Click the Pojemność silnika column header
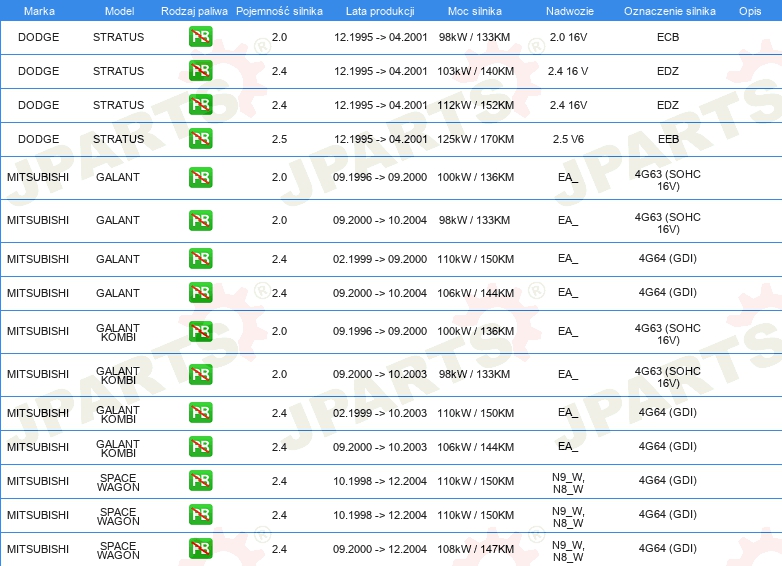 pyautogui.click(x=279, y=10)
